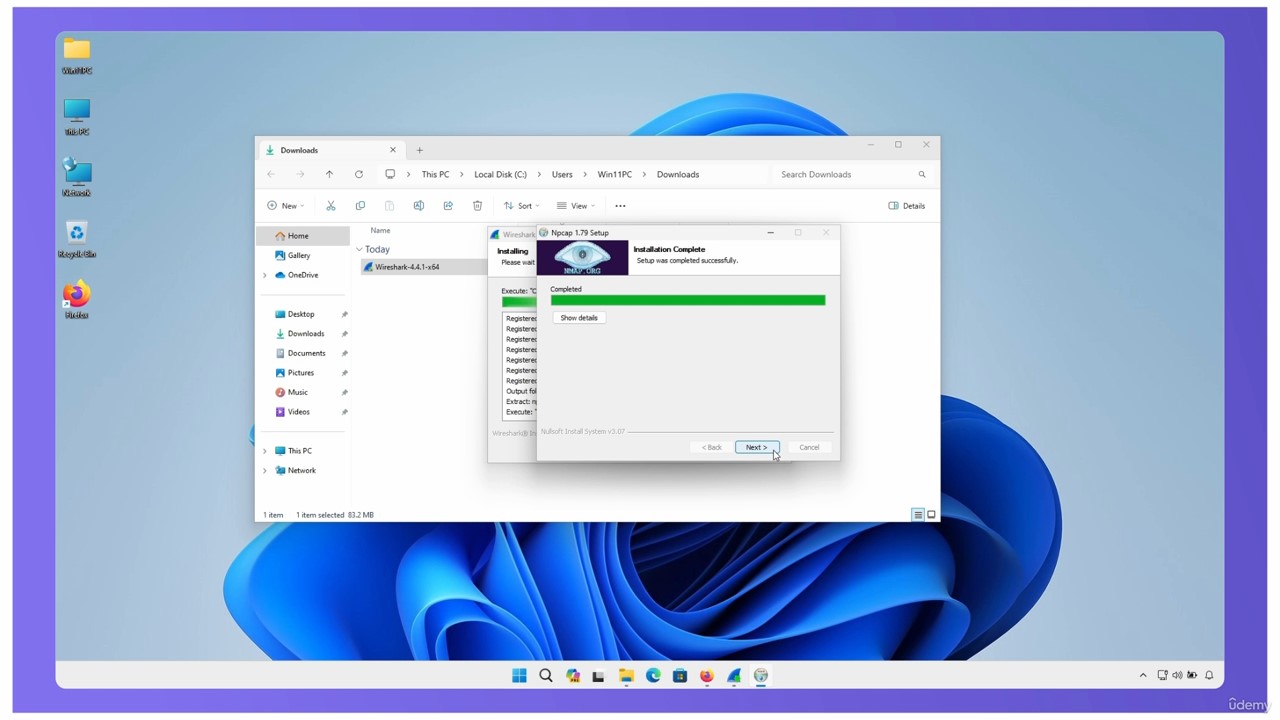Select Network in navigation pane
Image resolution: width=1280 pixels, height=720 pixels.
coord(301,470)
